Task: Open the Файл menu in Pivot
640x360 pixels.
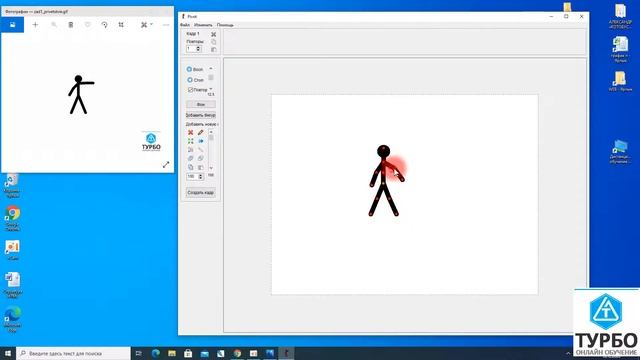Action: (185, 25)
